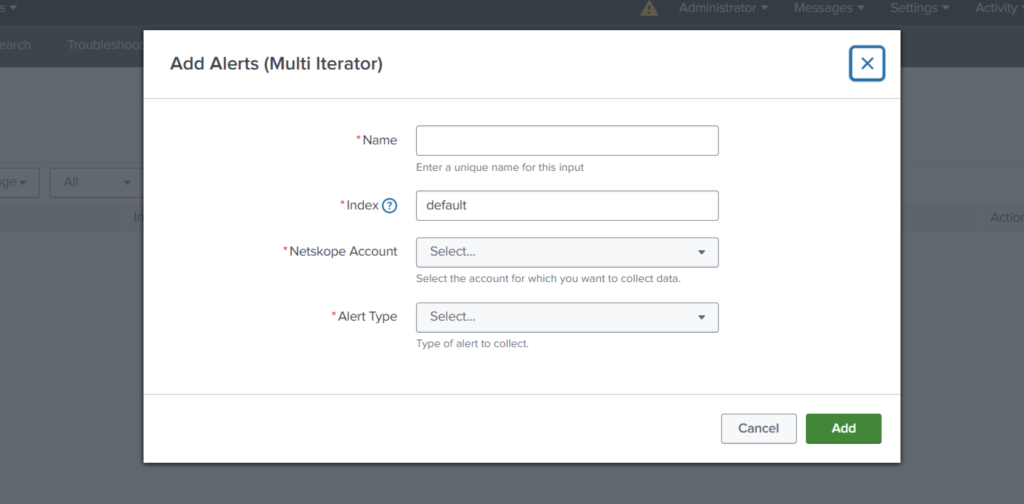Open the Alert Type dropdown
The width and height of the screenshot is (1024, 504).
pyautogui.click(x=567, y=317)
